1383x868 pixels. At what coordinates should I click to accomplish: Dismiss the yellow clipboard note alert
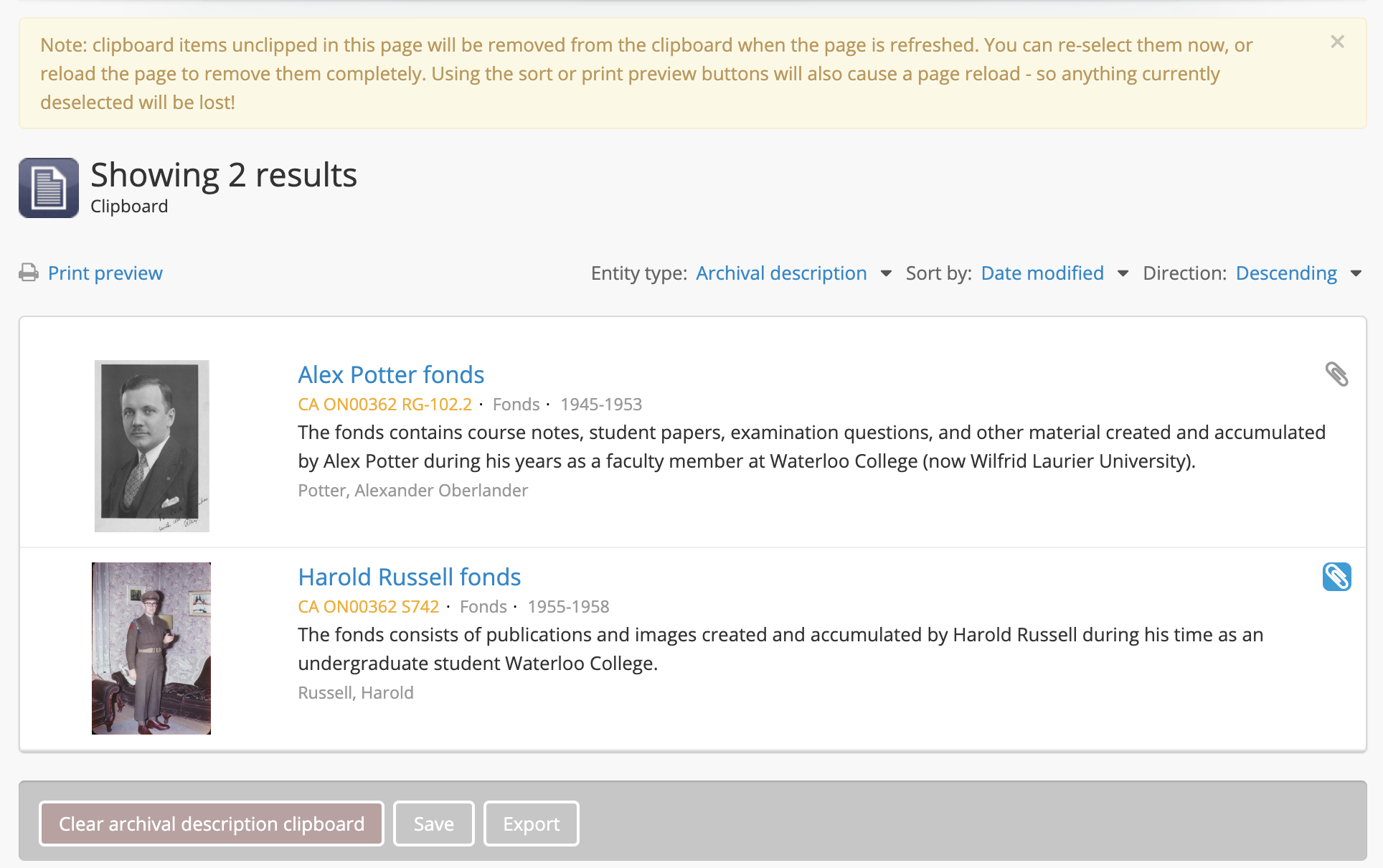click(x=1337, y=42)
